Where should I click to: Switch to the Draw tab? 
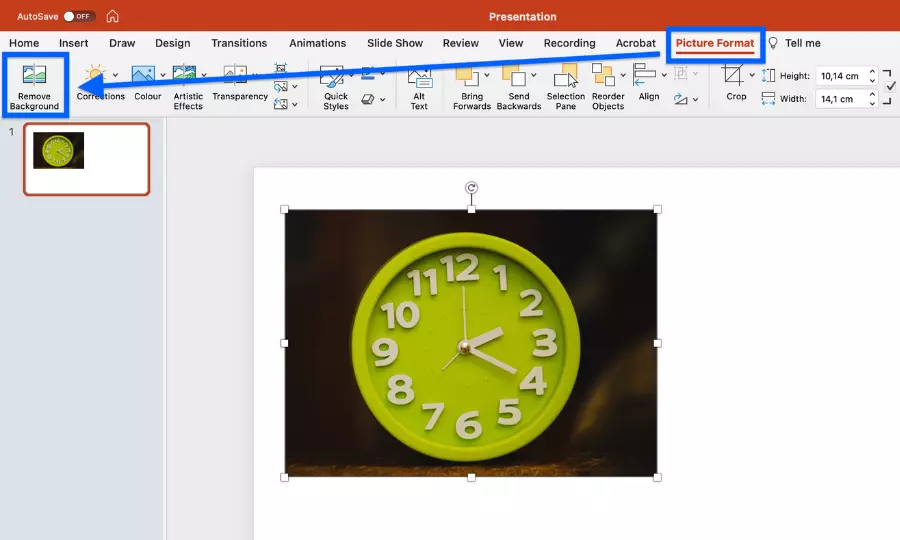[x=122, y=43]
